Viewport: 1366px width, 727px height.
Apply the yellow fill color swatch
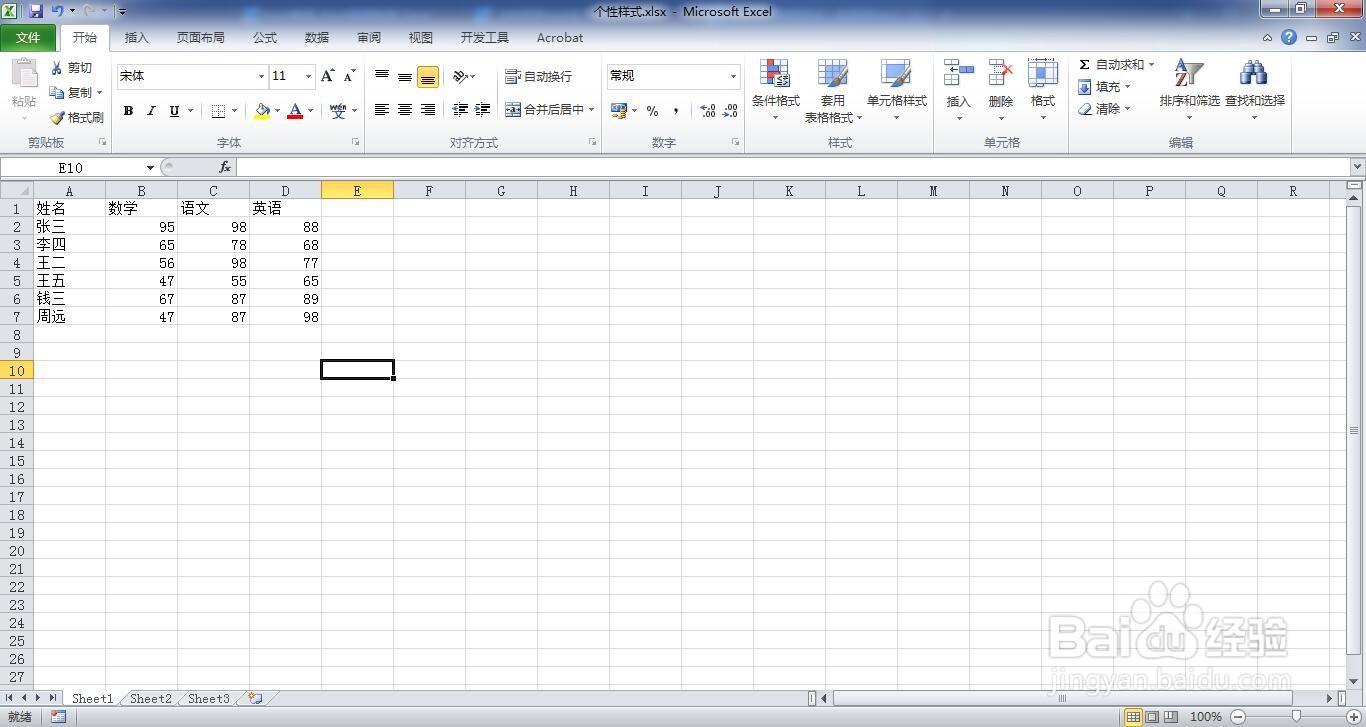coord(262,111)
